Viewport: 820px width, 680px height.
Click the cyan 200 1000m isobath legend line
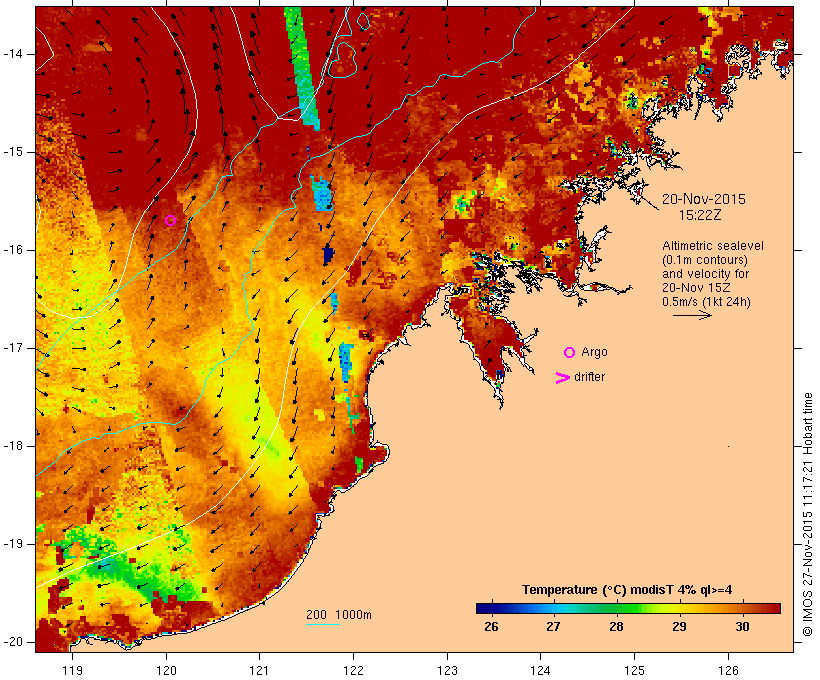point(323,624)
